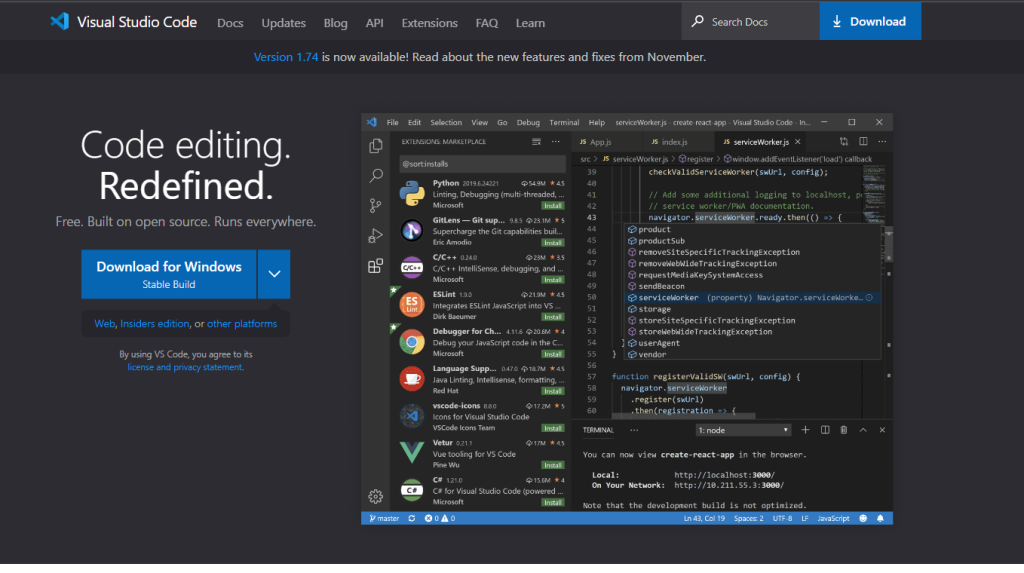Viewport: 1024px width, 573px height.
Task: Click the Python extension icon
Action: pos(412,193)
